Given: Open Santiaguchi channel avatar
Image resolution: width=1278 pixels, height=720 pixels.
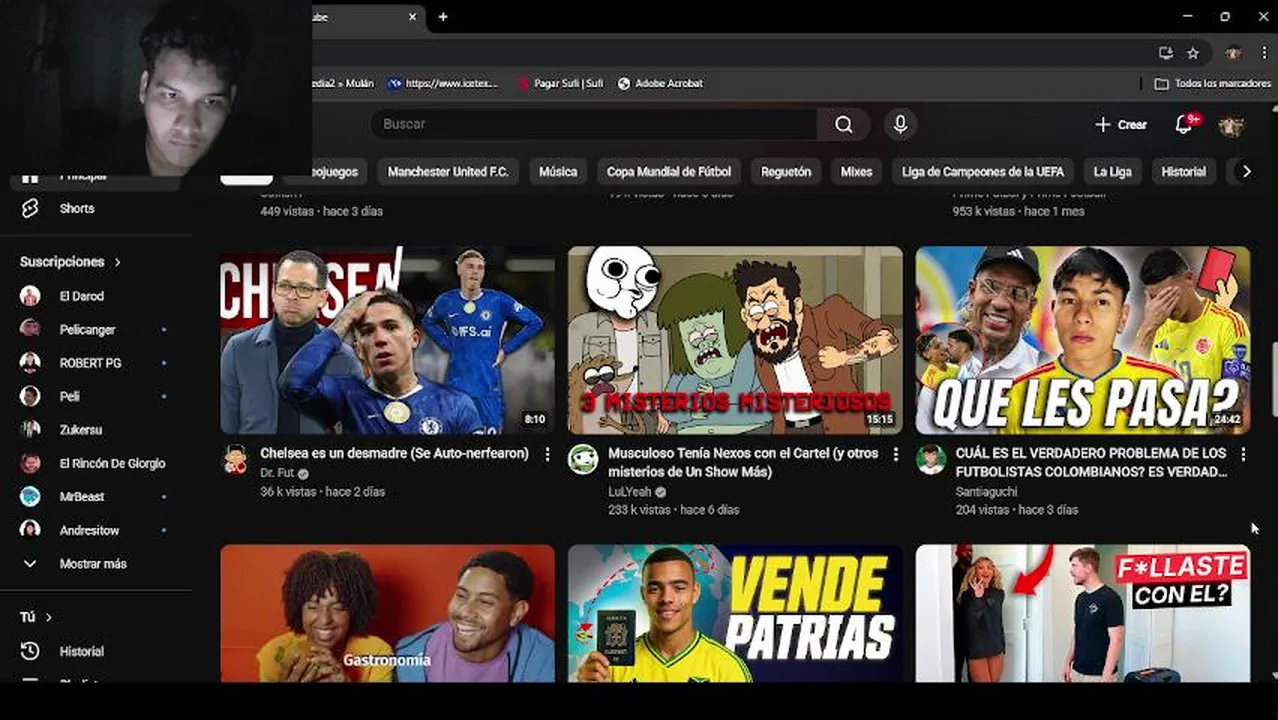Looking at the screenshot, I should pos(931,460).
